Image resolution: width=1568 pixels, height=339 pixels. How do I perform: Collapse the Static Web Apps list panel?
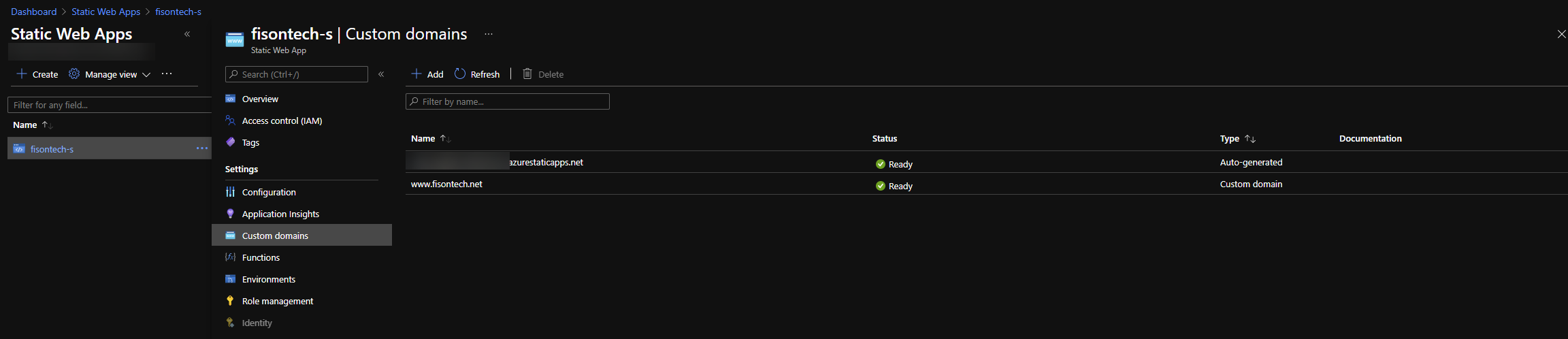click(x=187, y=34)
